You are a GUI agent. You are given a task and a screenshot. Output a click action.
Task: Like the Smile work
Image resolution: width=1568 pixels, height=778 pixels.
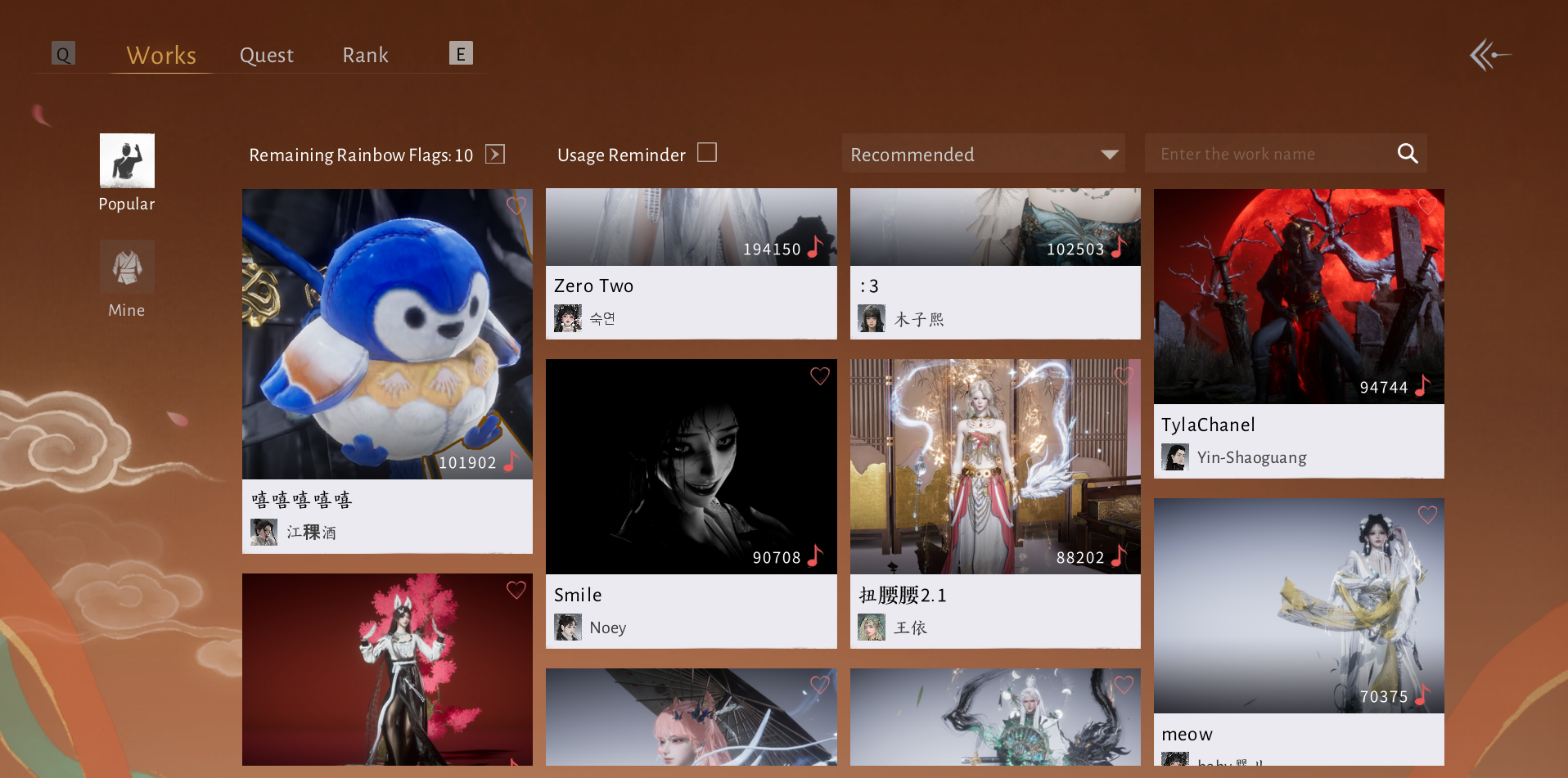click(x=820, y=376)
